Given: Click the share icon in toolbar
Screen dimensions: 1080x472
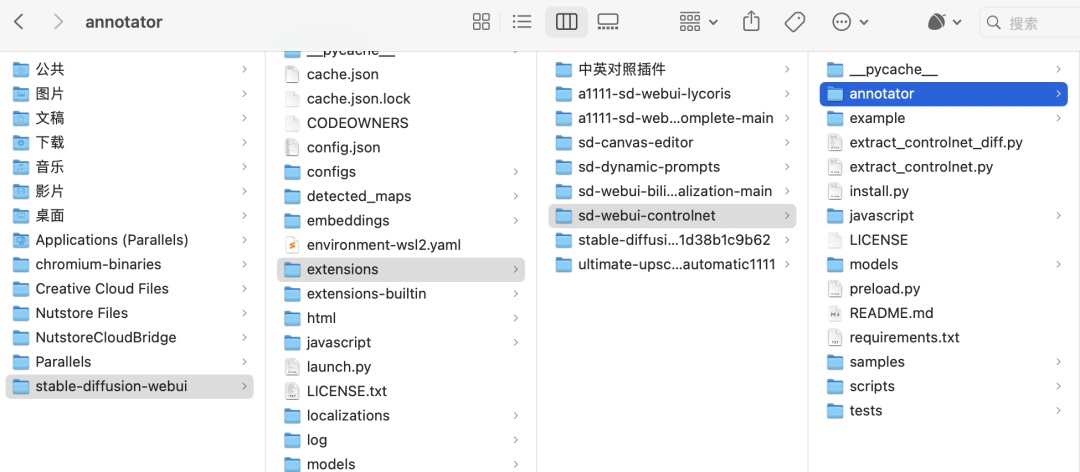Looking at the screenshot, I should point(751,22).
